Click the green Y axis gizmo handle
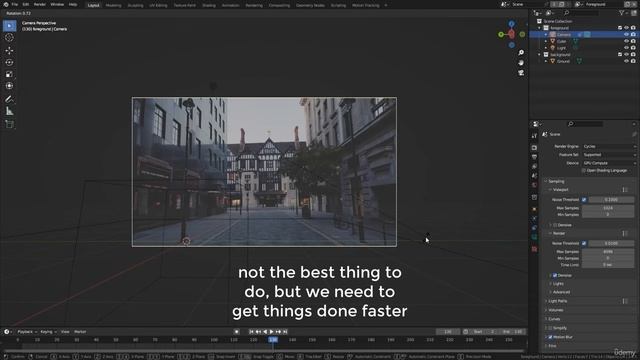Viewport: 640px width, 360px height. click(501, 35)
